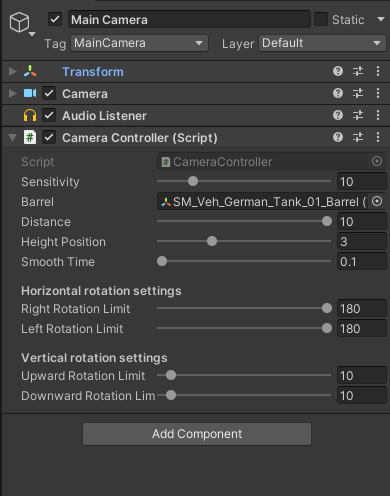
Task: Open help for Camera component
Action: [x=338, y=93]
